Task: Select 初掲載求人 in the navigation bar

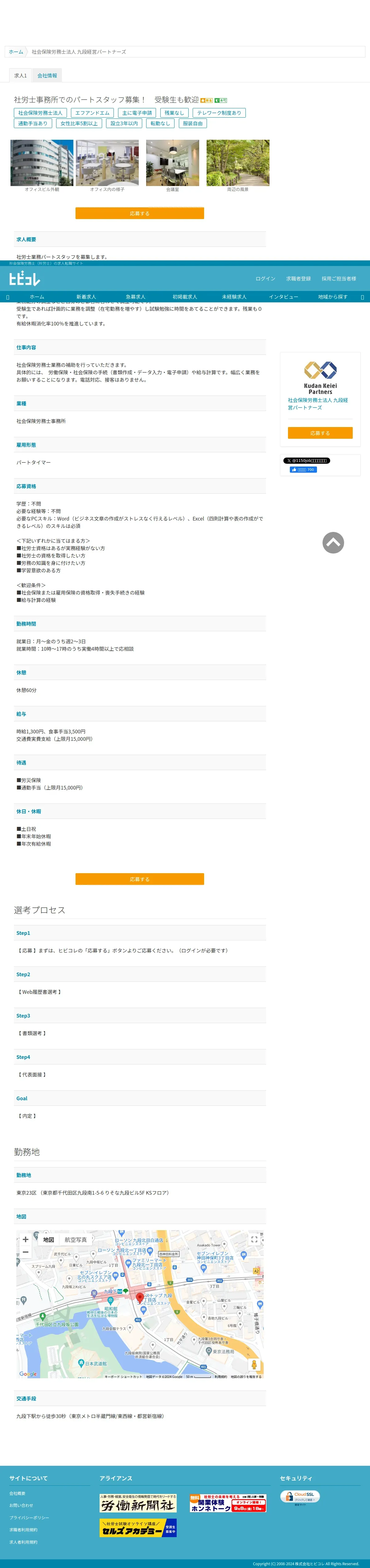Action: [x=184, y=297]
